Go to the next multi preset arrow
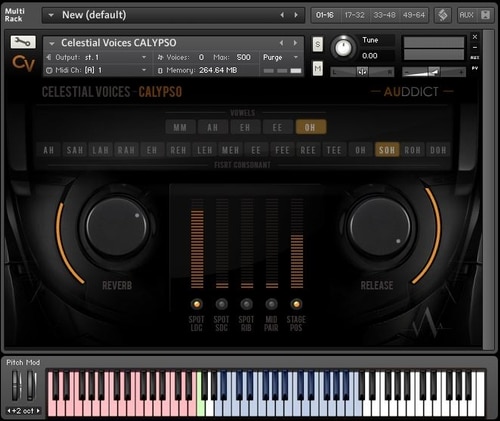Screen dimensions: 500x421 [296, 15]
